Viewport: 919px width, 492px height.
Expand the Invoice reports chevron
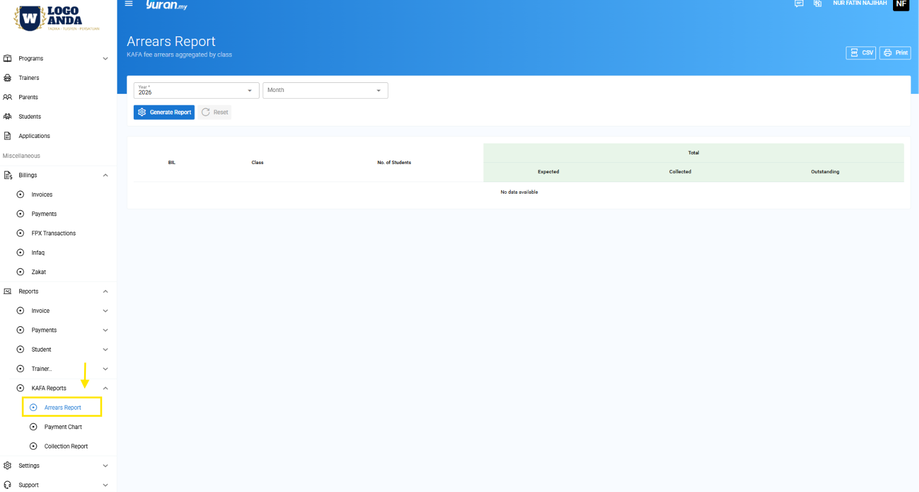click(105, 311)
